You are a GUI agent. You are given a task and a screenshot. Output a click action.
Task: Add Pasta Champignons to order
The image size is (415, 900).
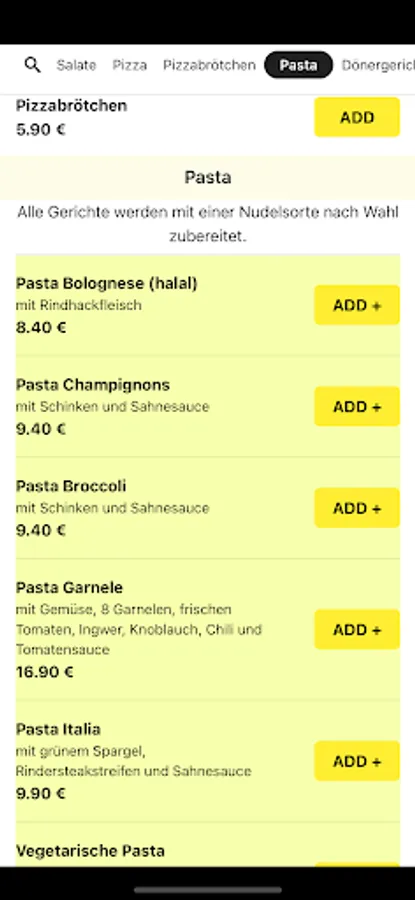coord(357,406)
